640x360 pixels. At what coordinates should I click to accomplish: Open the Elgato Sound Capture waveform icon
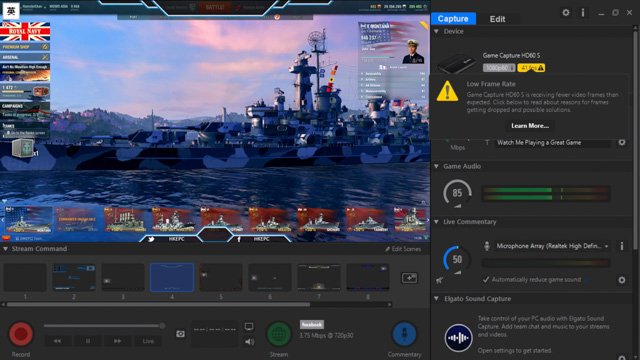pyautogui.click(x=458, y=338)
